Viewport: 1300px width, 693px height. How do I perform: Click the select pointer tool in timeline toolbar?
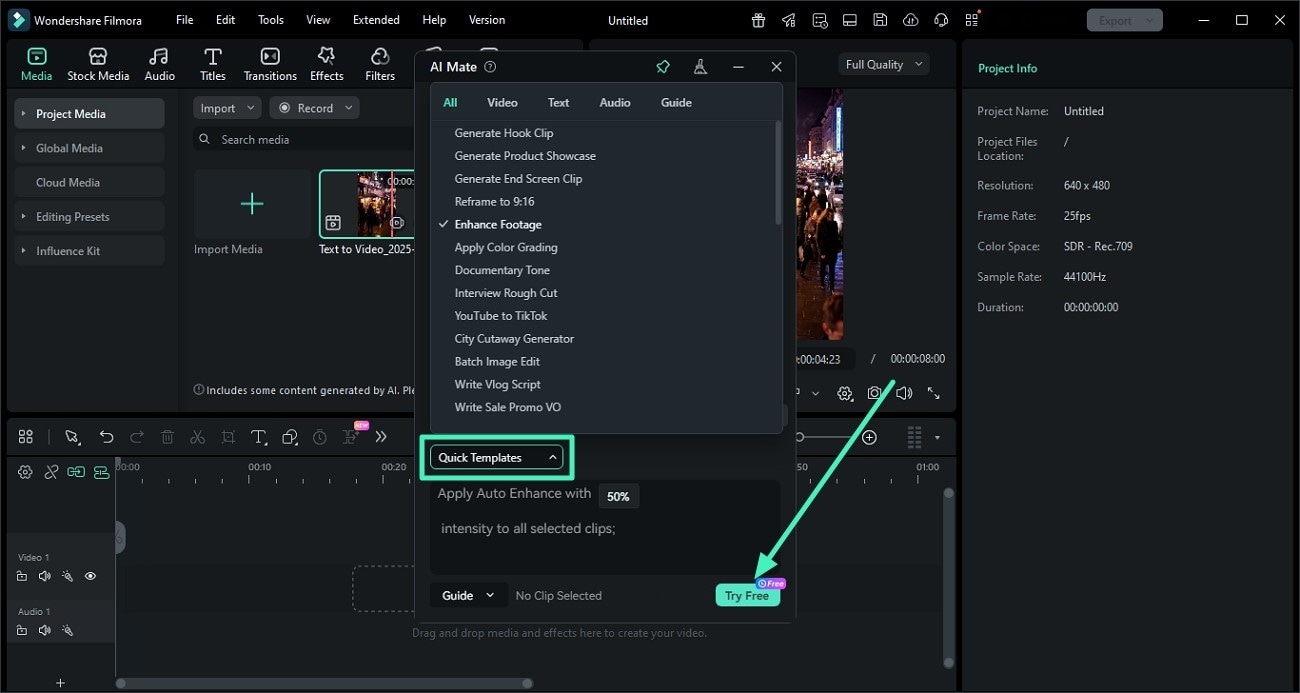pos(72,437)
